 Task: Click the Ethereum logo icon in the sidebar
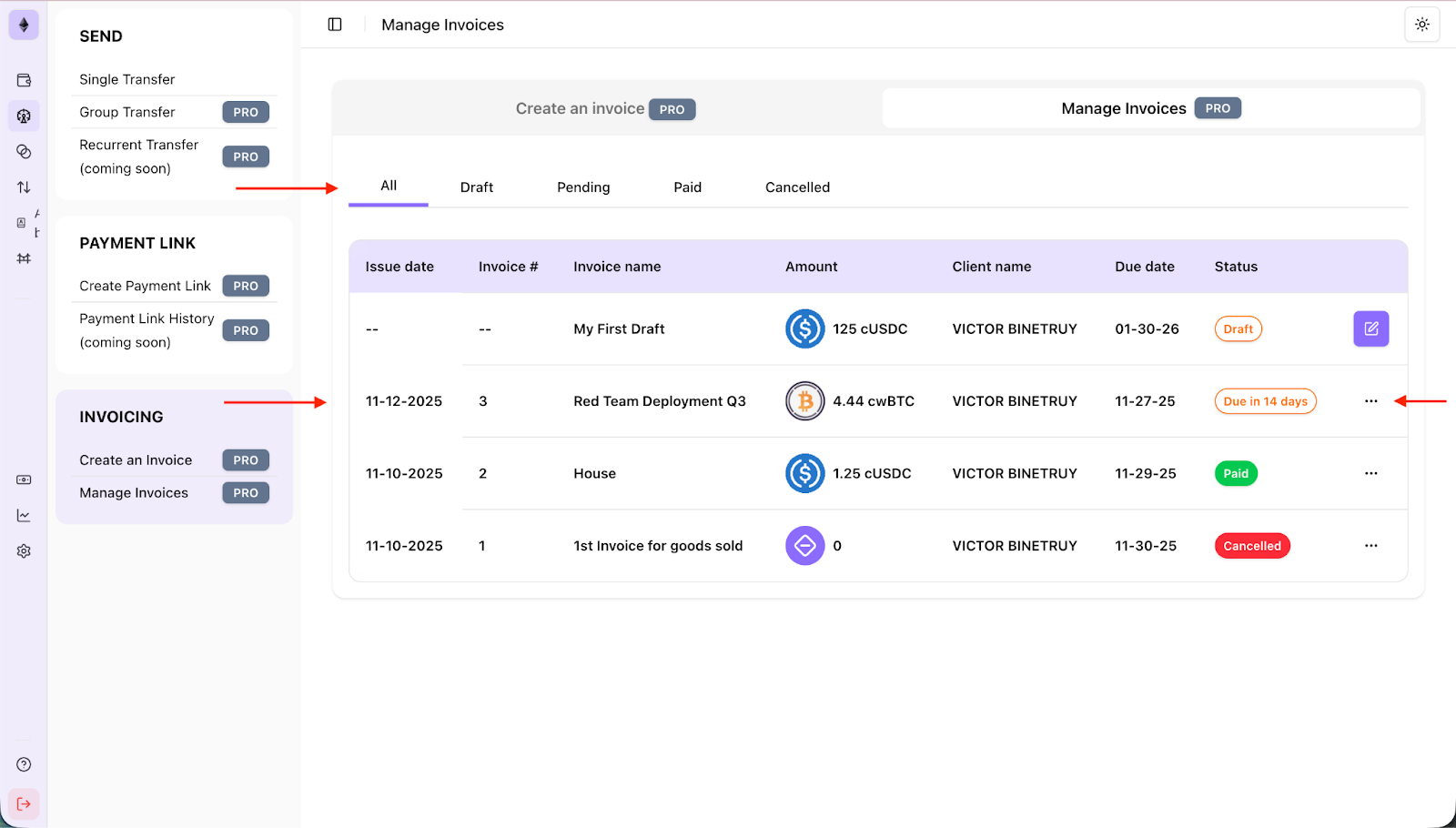pyautogui.click(x=24, y=25)
